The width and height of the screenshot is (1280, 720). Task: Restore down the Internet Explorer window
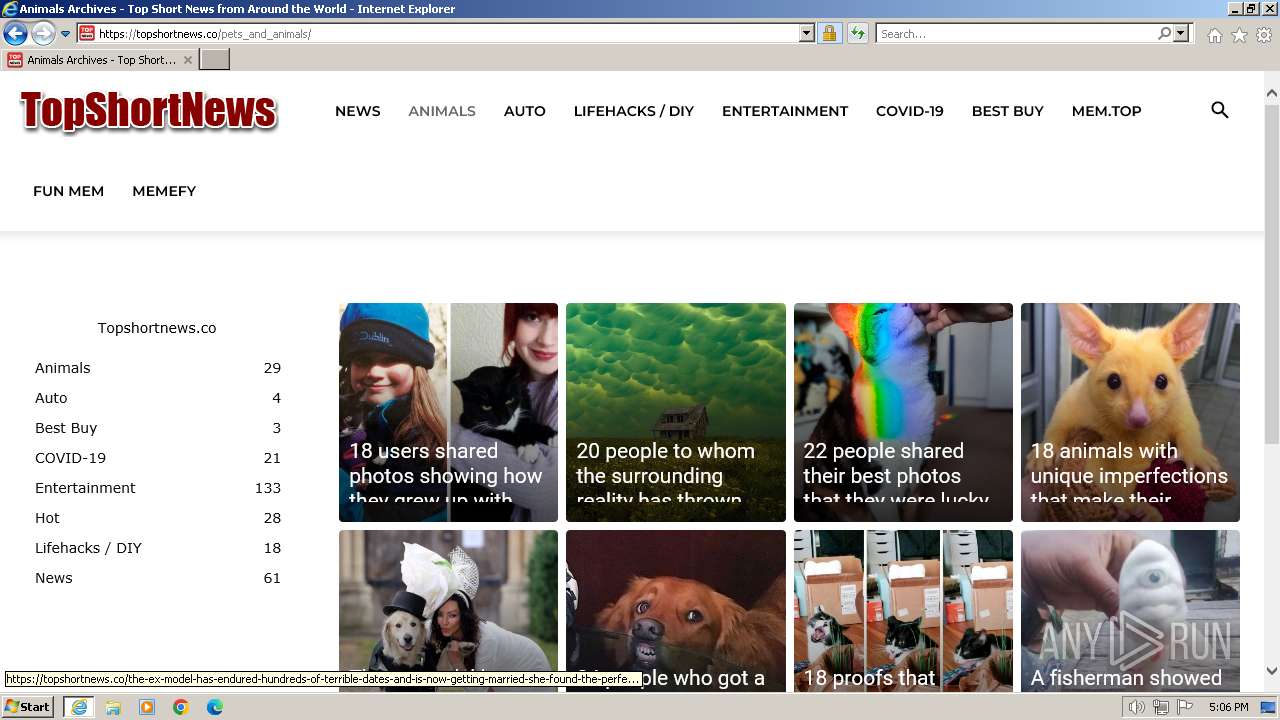click(x=1251, y=8)
